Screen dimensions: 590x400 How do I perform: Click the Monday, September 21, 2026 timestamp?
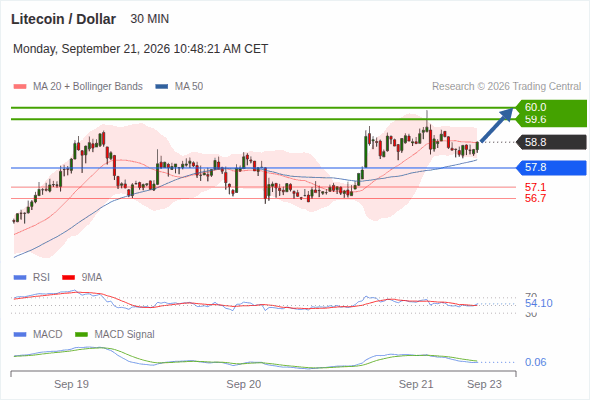[140, 49]
